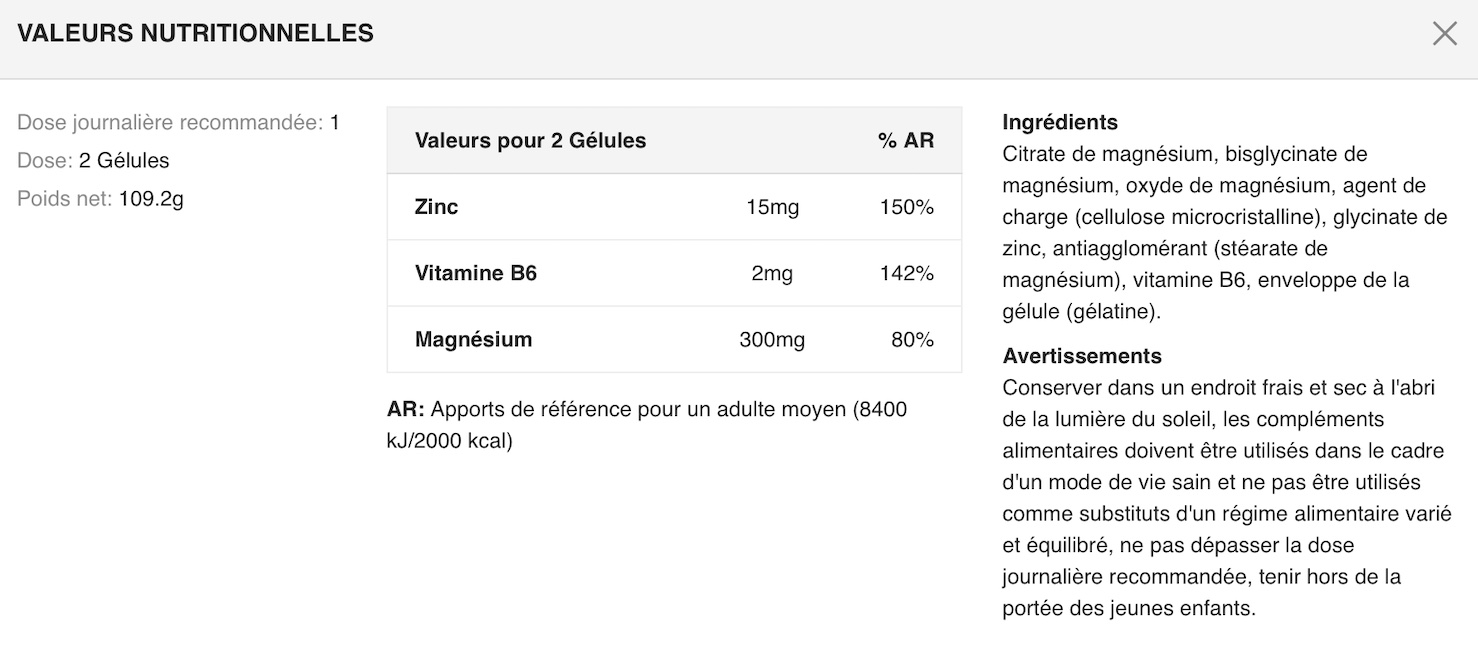Click 'Dose journalière recommandée' label
The height and width of the screenshot is (654, 1478).
click(x=170, y=123)
